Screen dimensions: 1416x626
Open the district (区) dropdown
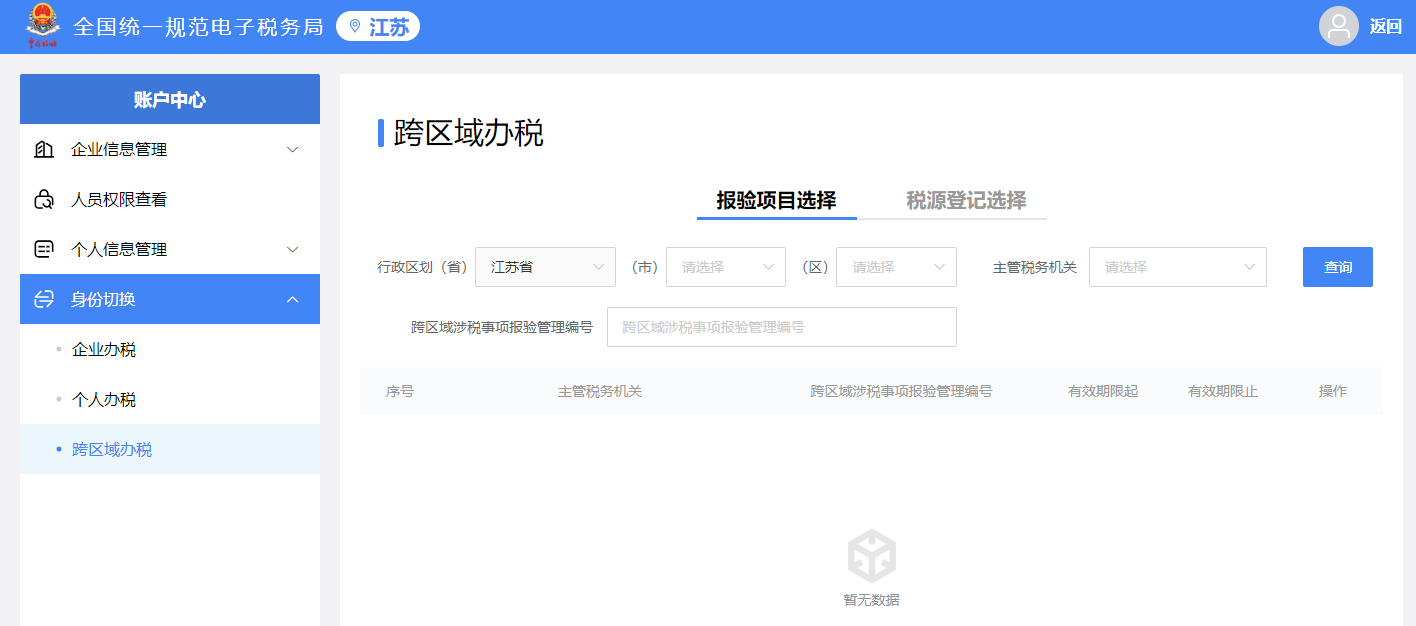coord(896,267)
